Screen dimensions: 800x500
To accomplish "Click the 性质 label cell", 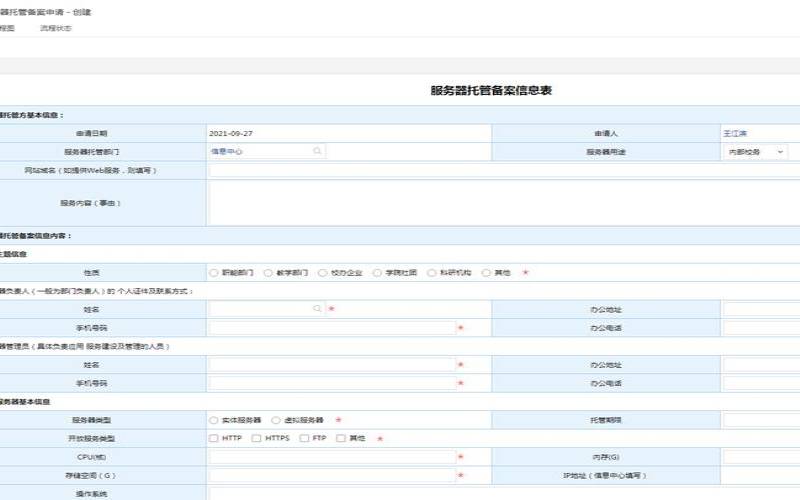I will (103, 273).
